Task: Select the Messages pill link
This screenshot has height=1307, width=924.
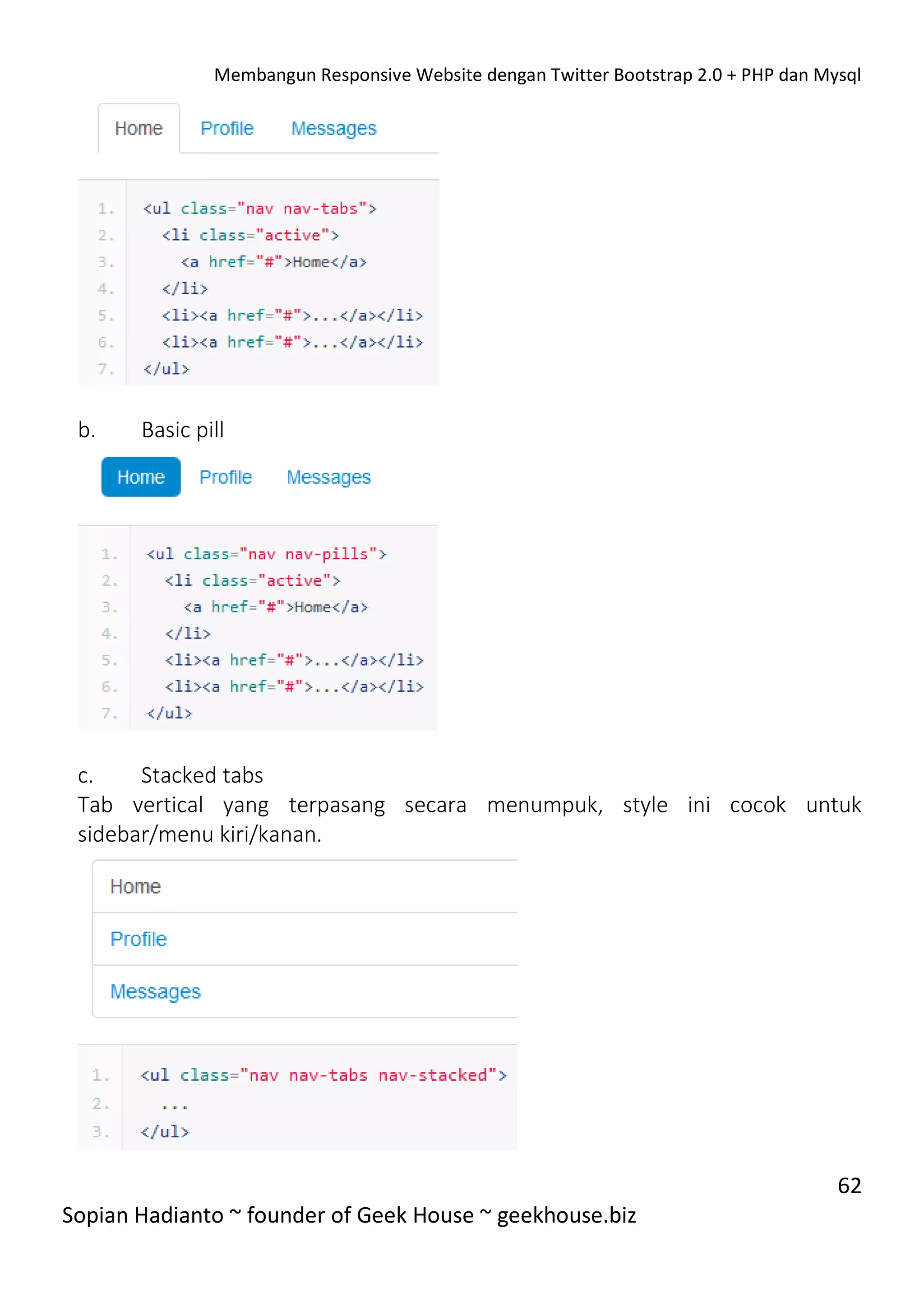Action: tap(329, 477)
